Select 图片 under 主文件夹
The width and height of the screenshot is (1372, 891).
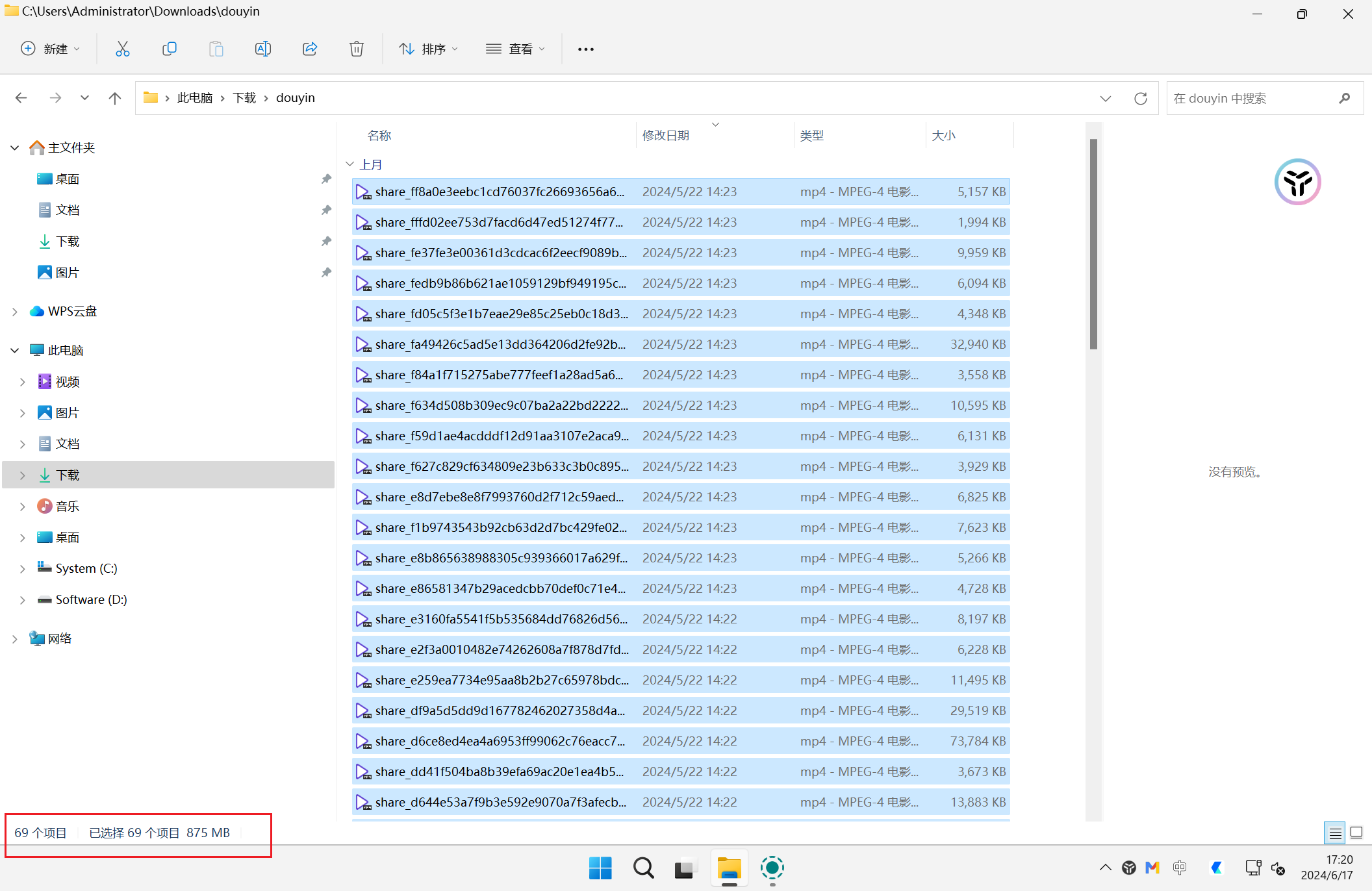(68, 273)
